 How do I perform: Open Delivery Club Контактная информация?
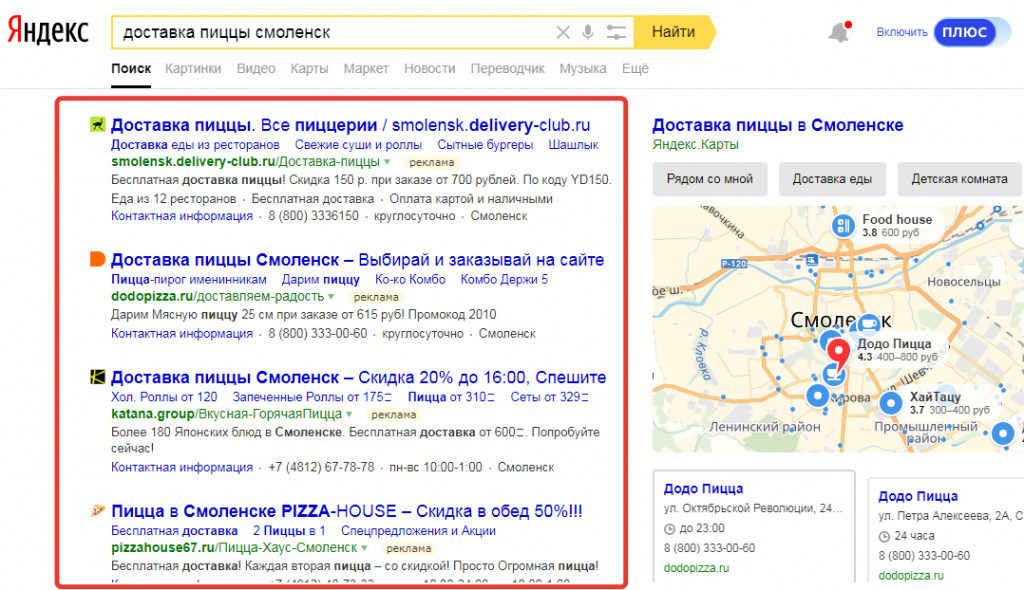[182, 216]
